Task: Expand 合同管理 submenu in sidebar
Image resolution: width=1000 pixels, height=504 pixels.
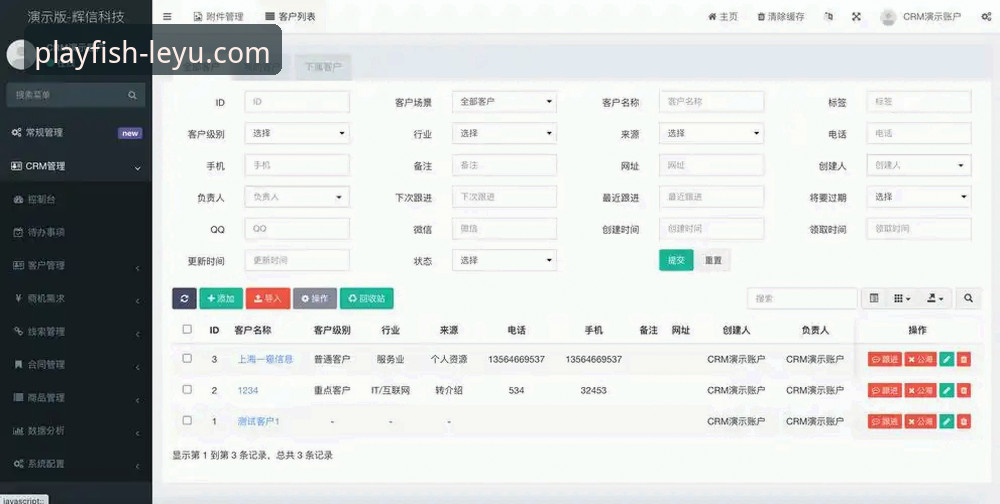Action: coord(76,365)
